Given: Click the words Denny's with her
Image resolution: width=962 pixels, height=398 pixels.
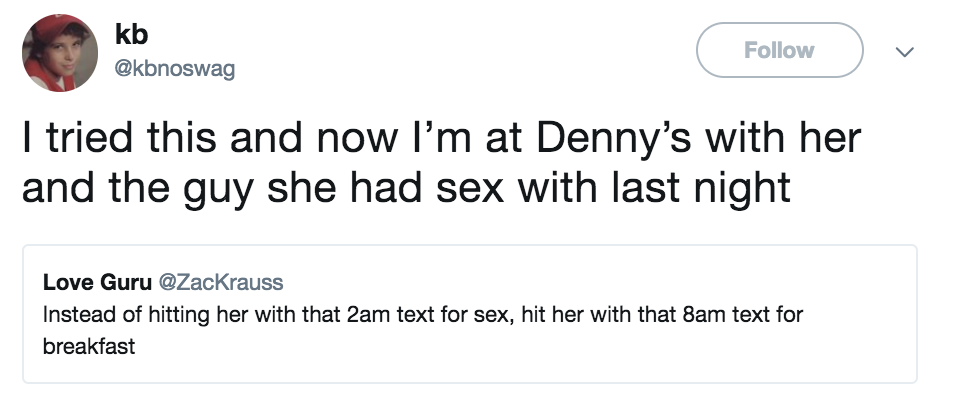Looking at the screenshot, I should [699, 140].
